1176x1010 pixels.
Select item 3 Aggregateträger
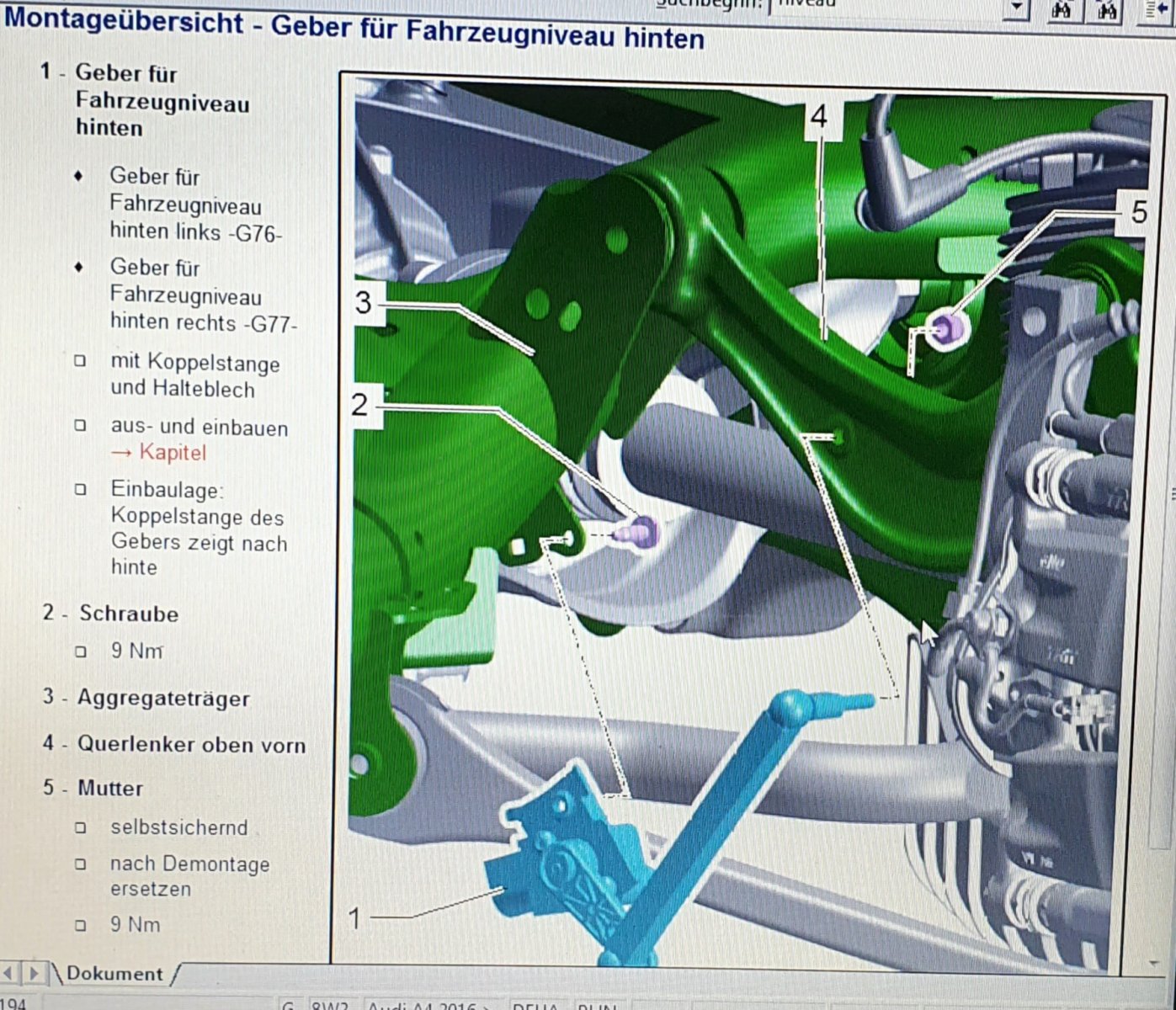pos(163,699)
